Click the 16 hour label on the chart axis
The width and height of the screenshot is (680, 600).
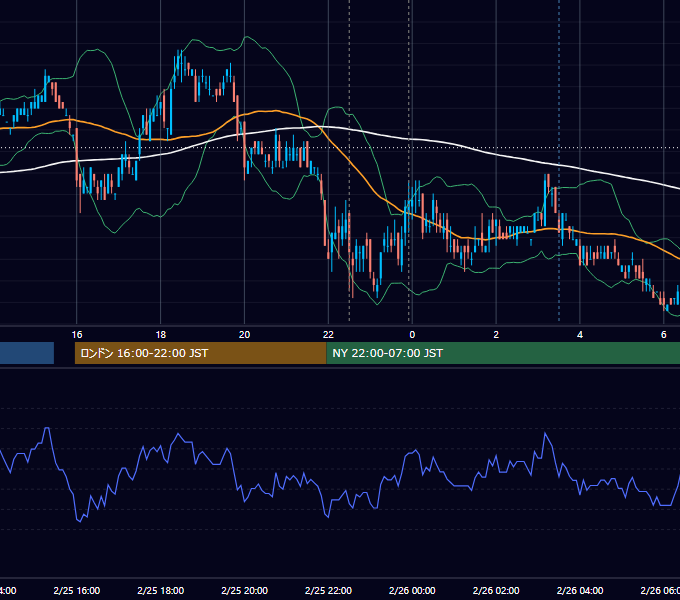[x=77, y=334]
